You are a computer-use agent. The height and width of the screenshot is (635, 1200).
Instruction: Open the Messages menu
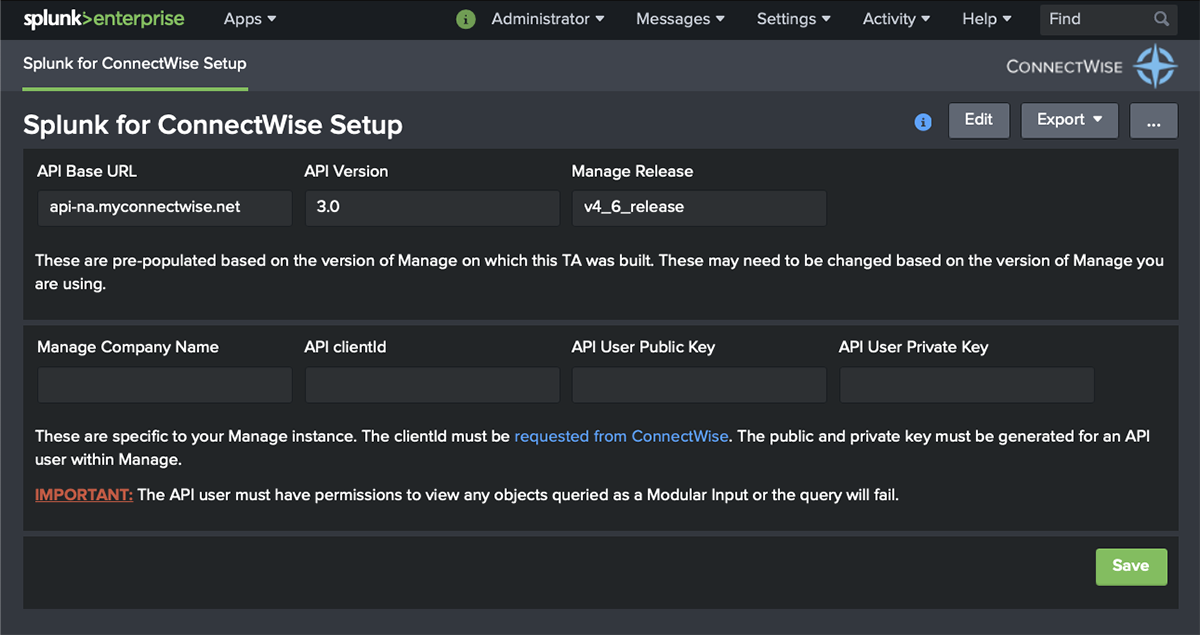tap(679, 19)
